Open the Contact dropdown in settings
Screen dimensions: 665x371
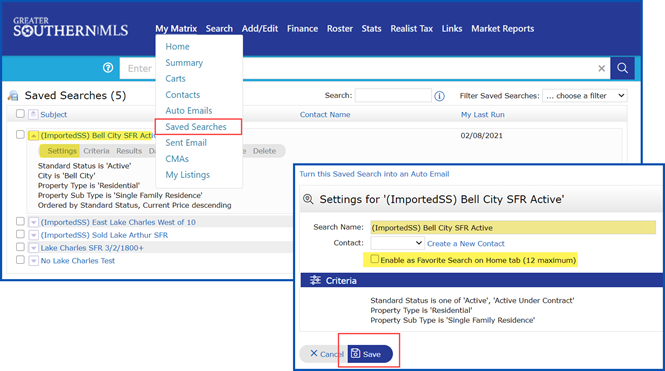397,243
